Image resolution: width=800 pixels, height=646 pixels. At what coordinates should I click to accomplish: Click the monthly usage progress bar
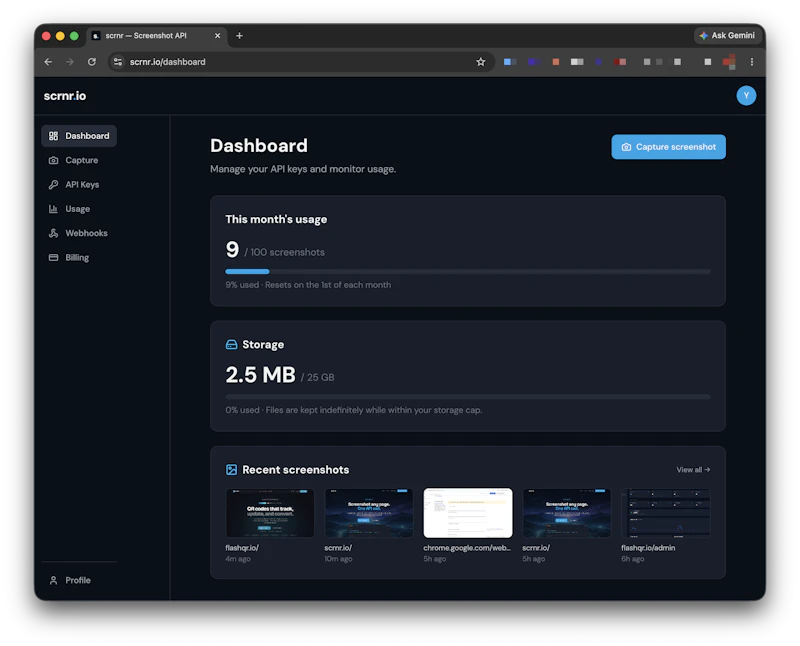pos(468,271)
